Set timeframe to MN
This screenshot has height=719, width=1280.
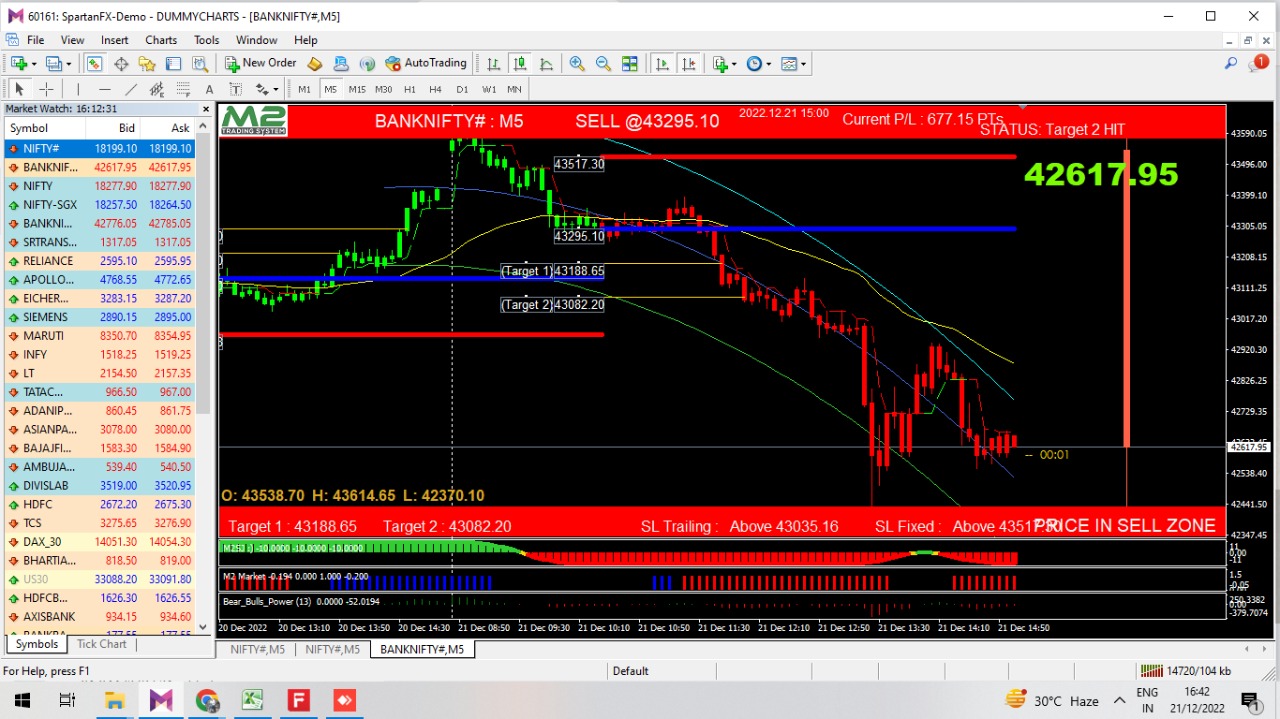[514, 89]
